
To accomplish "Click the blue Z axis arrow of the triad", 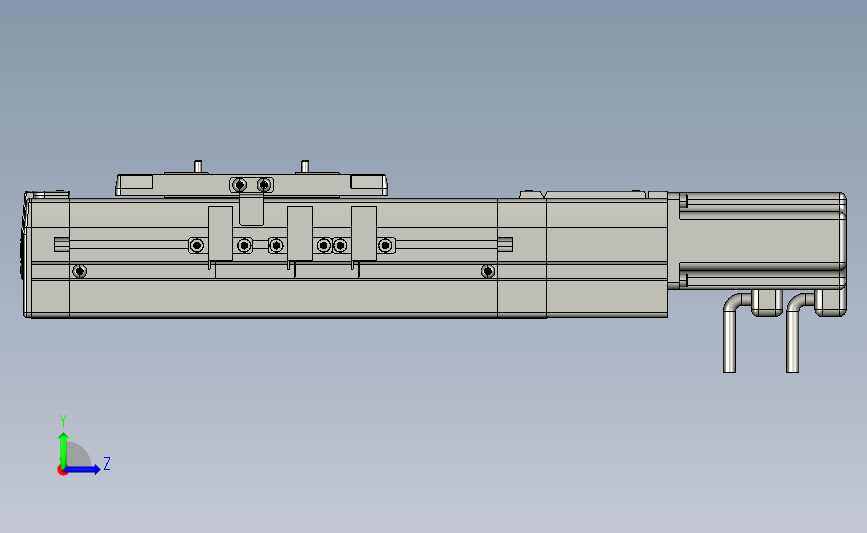I will tap(83, 470).
